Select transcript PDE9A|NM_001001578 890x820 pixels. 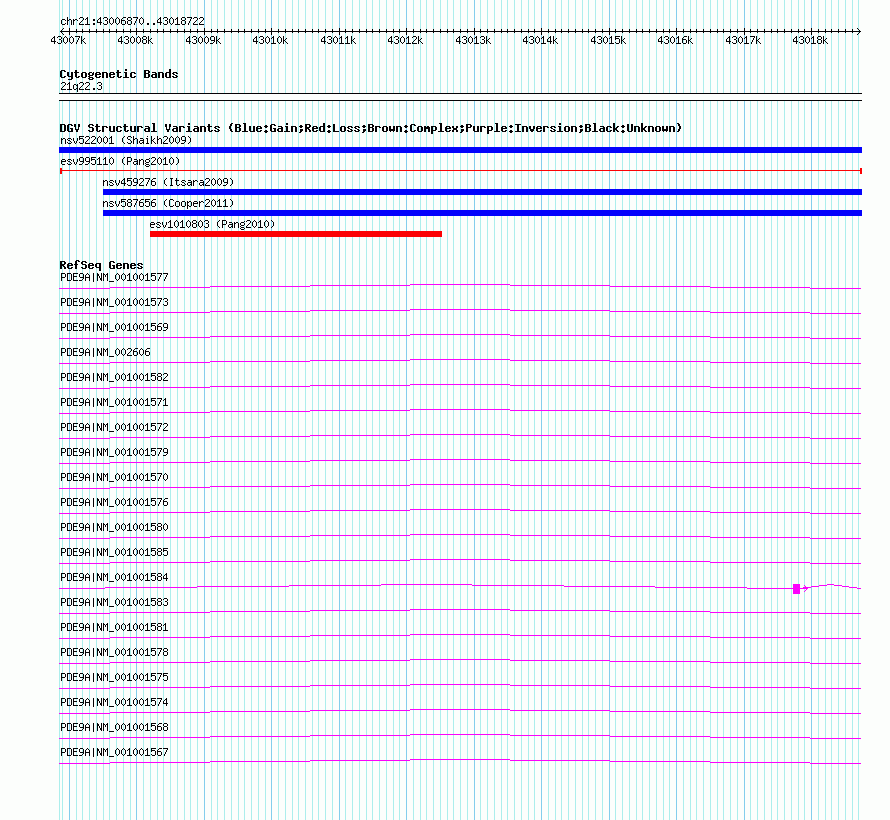[x=114, y=652]
